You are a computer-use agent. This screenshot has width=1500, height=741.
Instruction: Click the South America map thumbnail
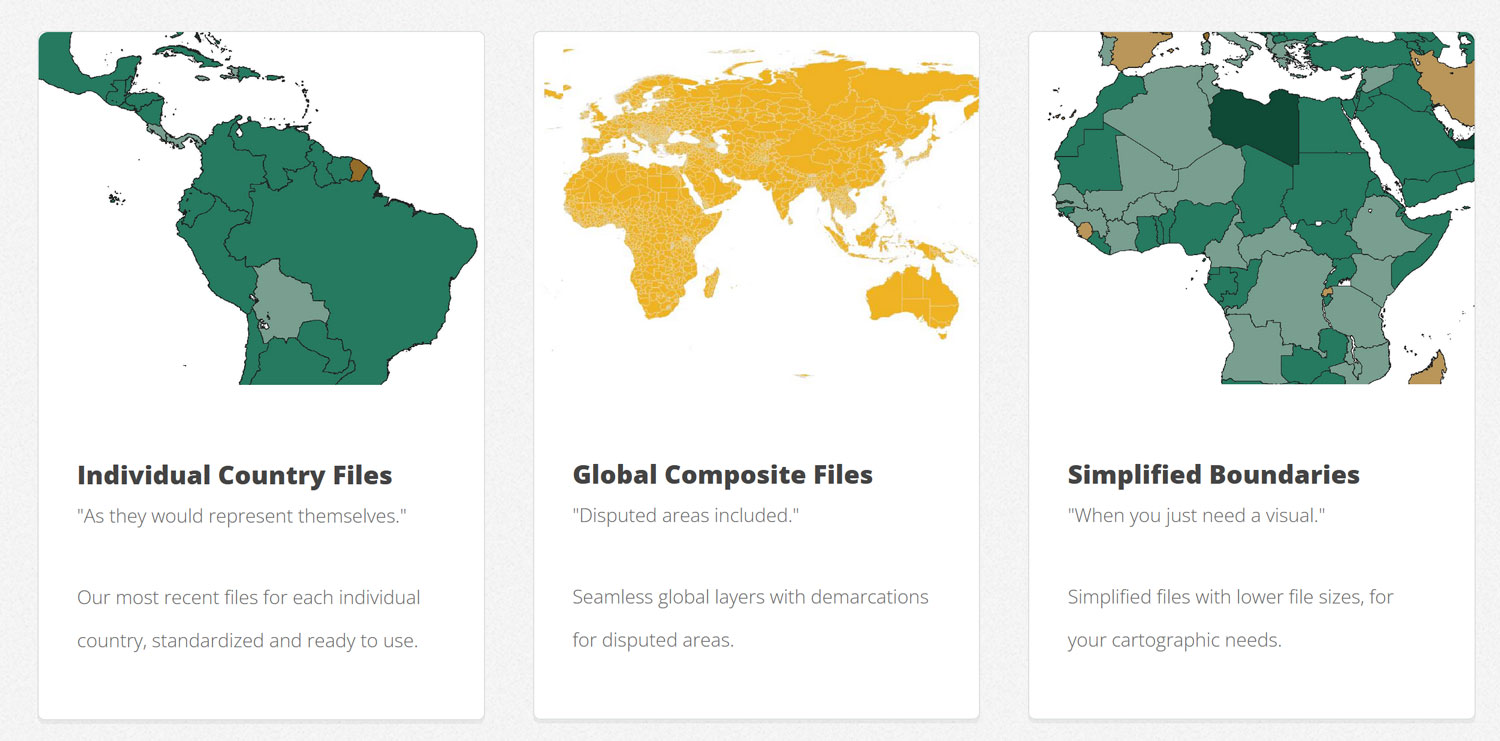coord(261,208)
